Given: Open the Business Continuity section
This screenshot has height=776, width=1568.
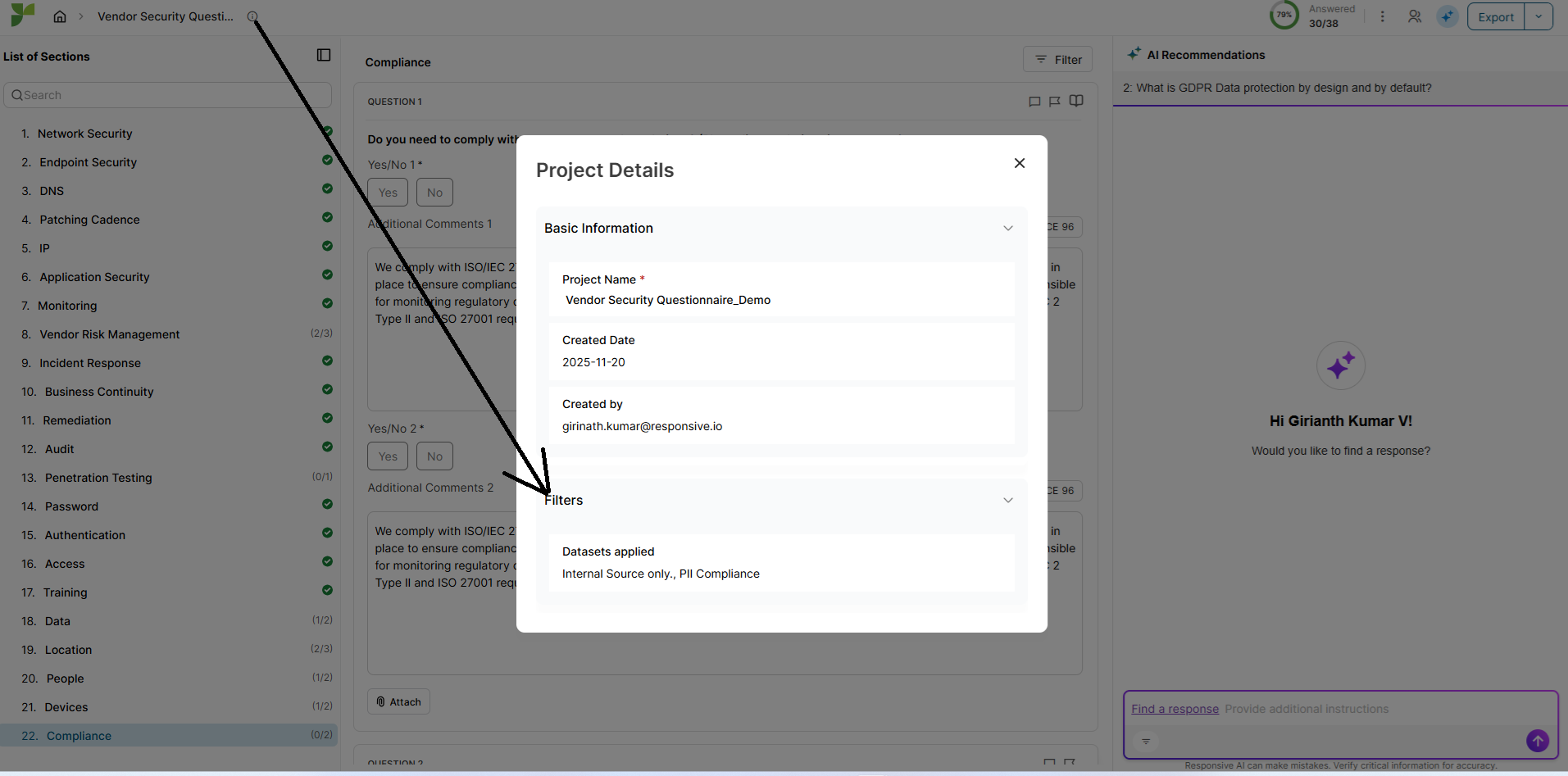Looking at the screenshot, I should [170, 392].
